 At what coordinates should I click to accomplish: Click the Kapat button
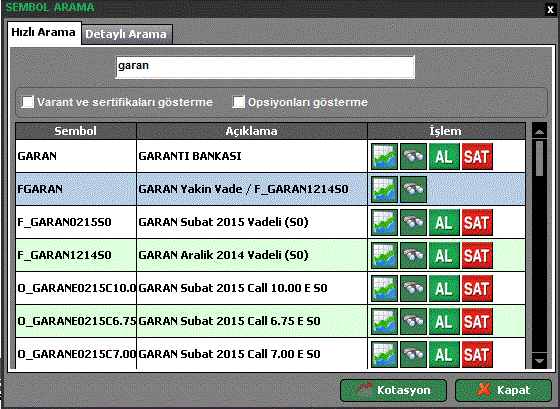(503, 390)
